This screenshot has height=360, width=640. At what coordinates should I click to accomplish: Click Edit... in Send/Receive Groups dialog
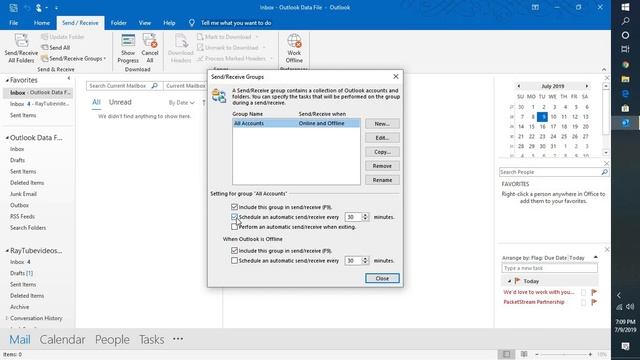(382, 138)
